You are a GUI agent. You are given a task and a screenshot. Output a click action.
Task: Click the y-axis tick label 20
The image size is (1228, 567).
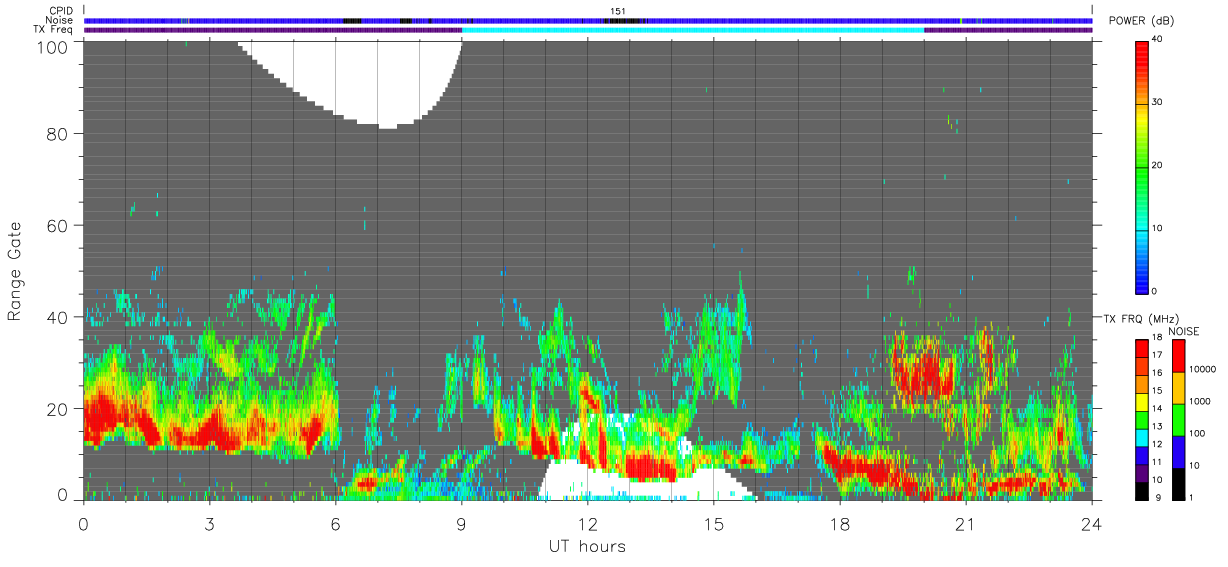(x=59, y=409)
